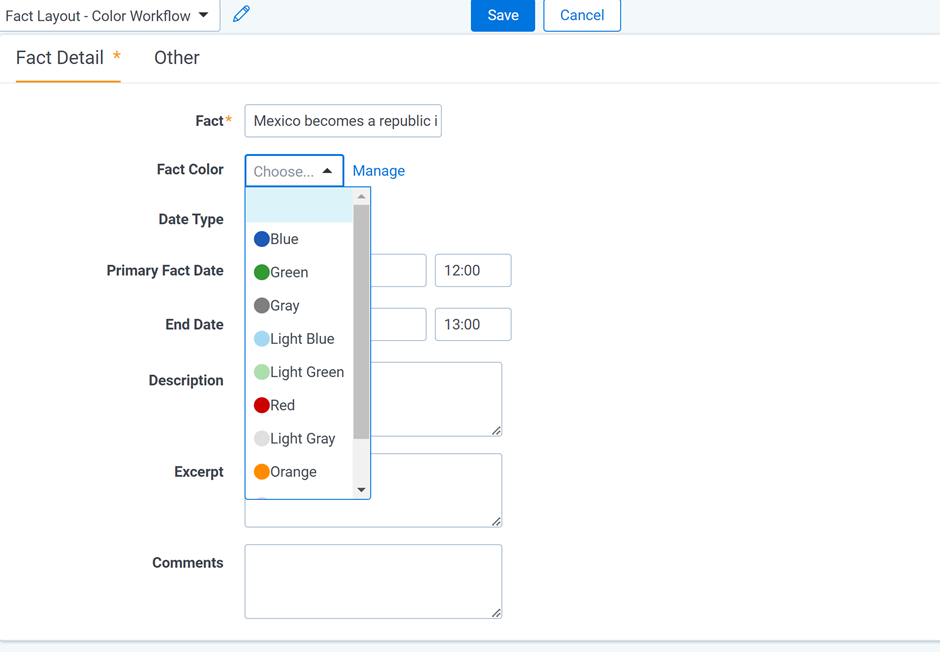Click the End Date 13:00 time field

(473, 324)
